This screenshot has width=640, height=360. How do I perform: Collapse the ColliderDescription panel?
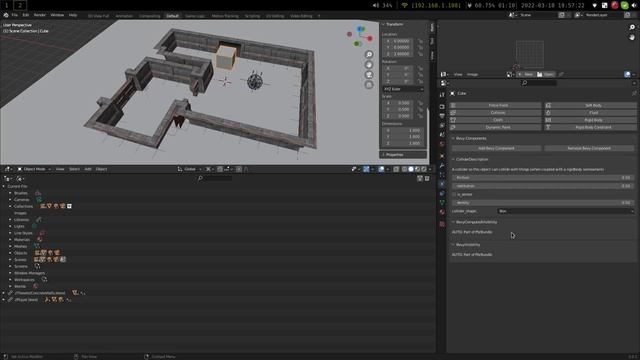tap(453, 159)
